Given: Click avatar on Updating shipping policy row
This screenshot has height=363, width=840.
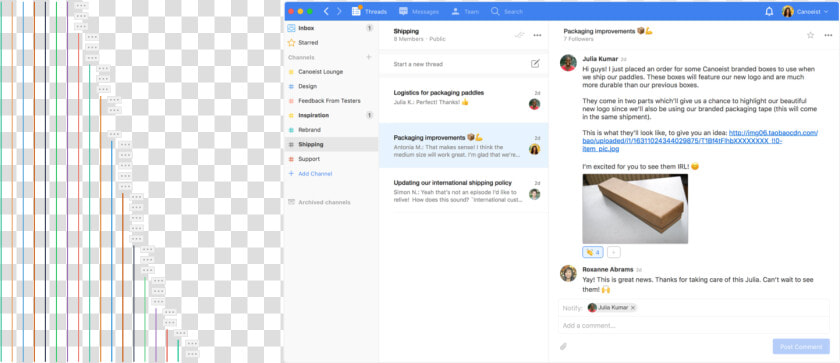Looking at the screenshot, I should [x=534, y=194].
